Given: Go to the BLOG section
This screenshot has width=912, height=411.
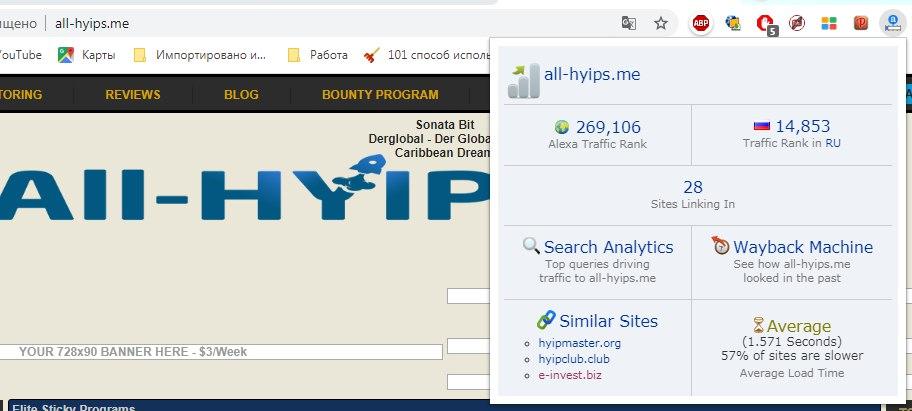Looking at the screenshot, I should pos(241,95).
